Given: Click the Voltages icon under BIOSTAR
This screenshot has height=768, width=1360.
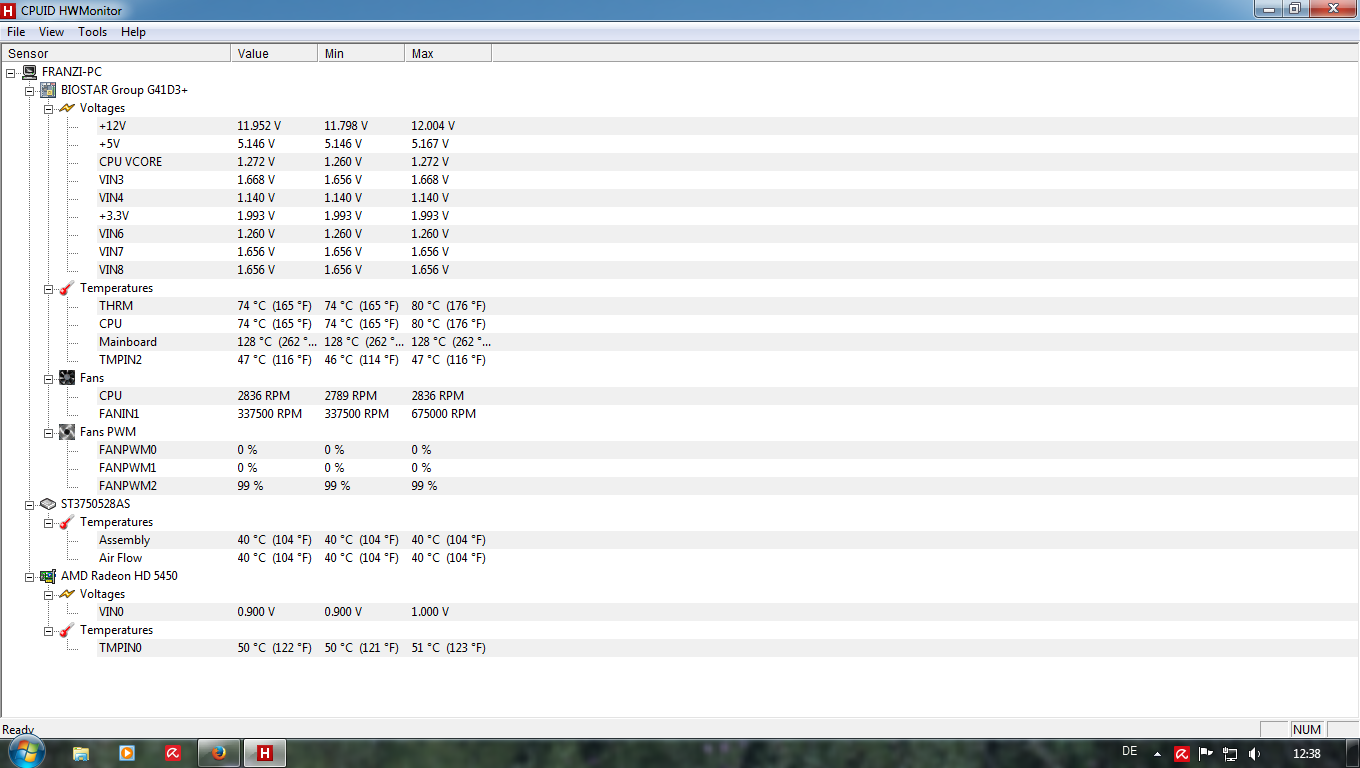Looking at the screenshot, I should click(67, 108).
